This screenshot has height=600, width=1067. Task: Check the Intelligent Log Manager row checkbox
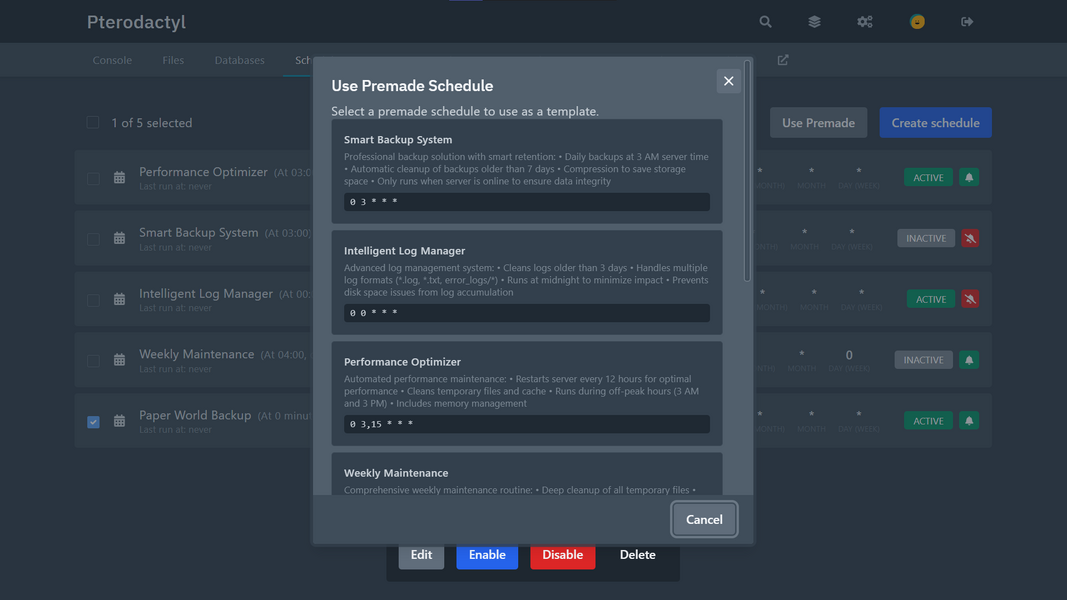click(x=93, y=300)
